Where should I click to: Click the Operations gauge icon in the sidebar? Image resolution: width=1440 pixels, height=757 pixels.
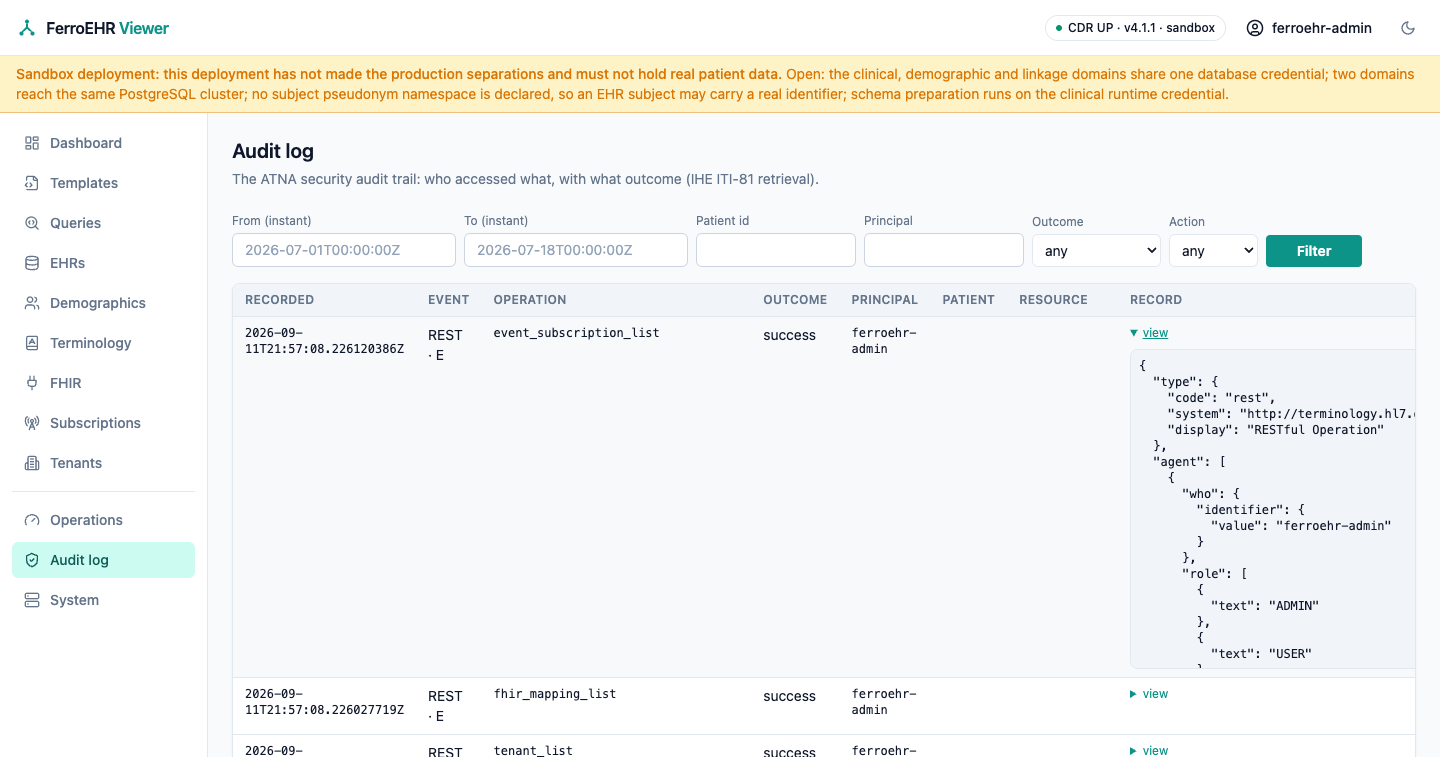pos(32,520)
